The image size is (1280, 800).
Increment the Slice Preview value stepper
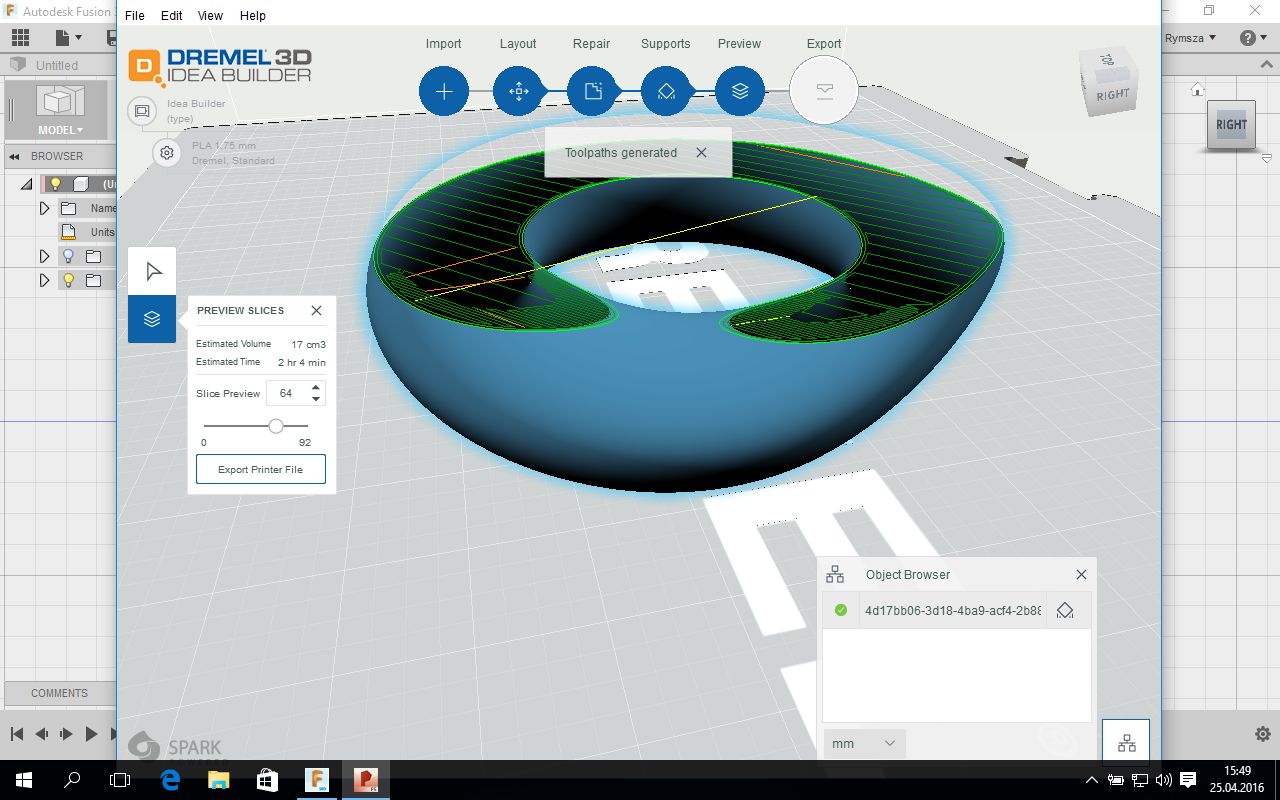[316, 387]
